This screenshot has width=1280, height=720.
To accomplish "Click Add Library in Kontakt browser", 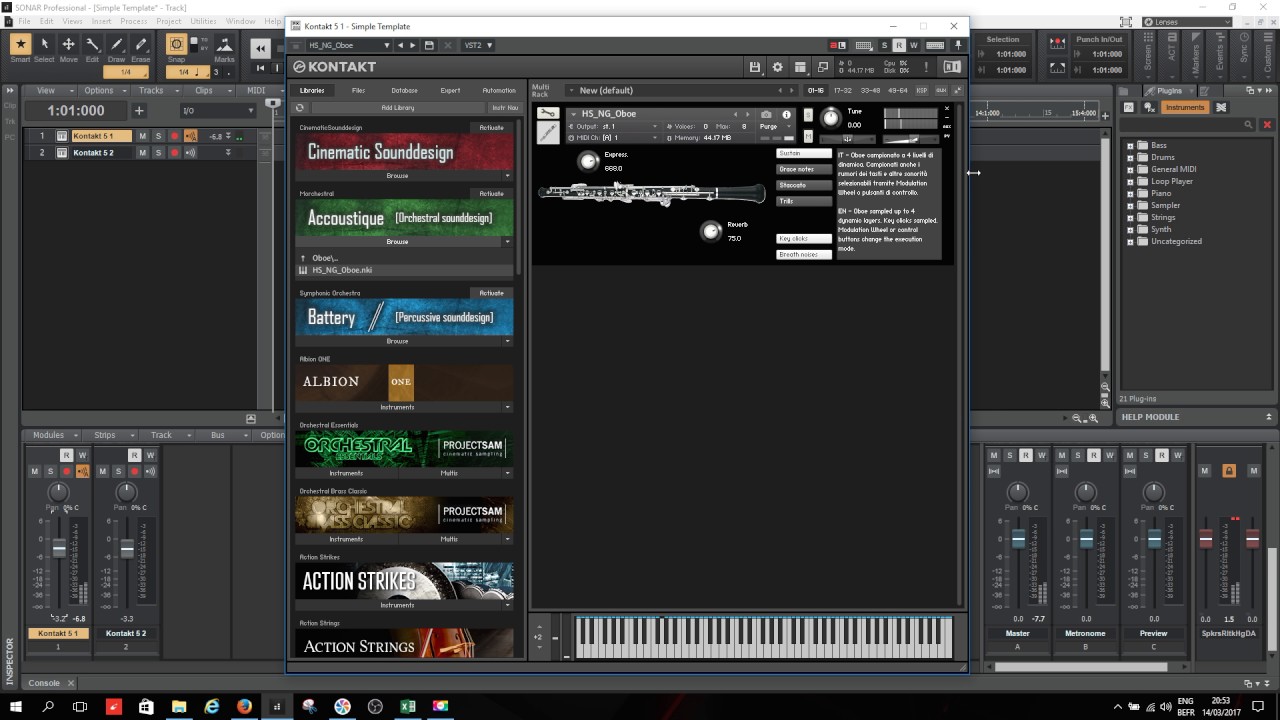I will pos(397,107).
